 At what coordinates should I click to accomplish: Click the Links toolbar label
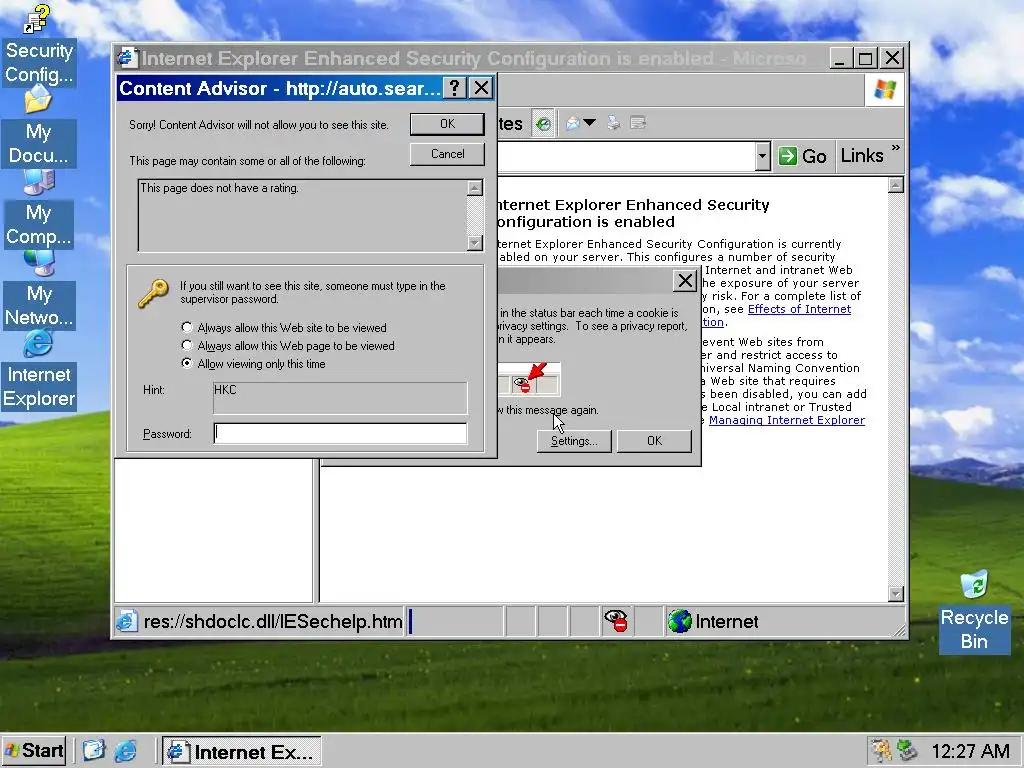click(861, 155)
